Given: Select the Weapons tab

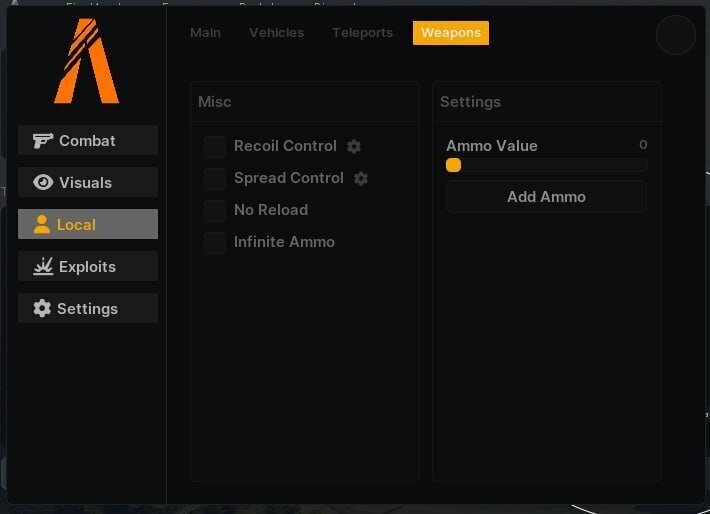Looking at the screenshot, I should pyautogui.click(x=451, y=33).
